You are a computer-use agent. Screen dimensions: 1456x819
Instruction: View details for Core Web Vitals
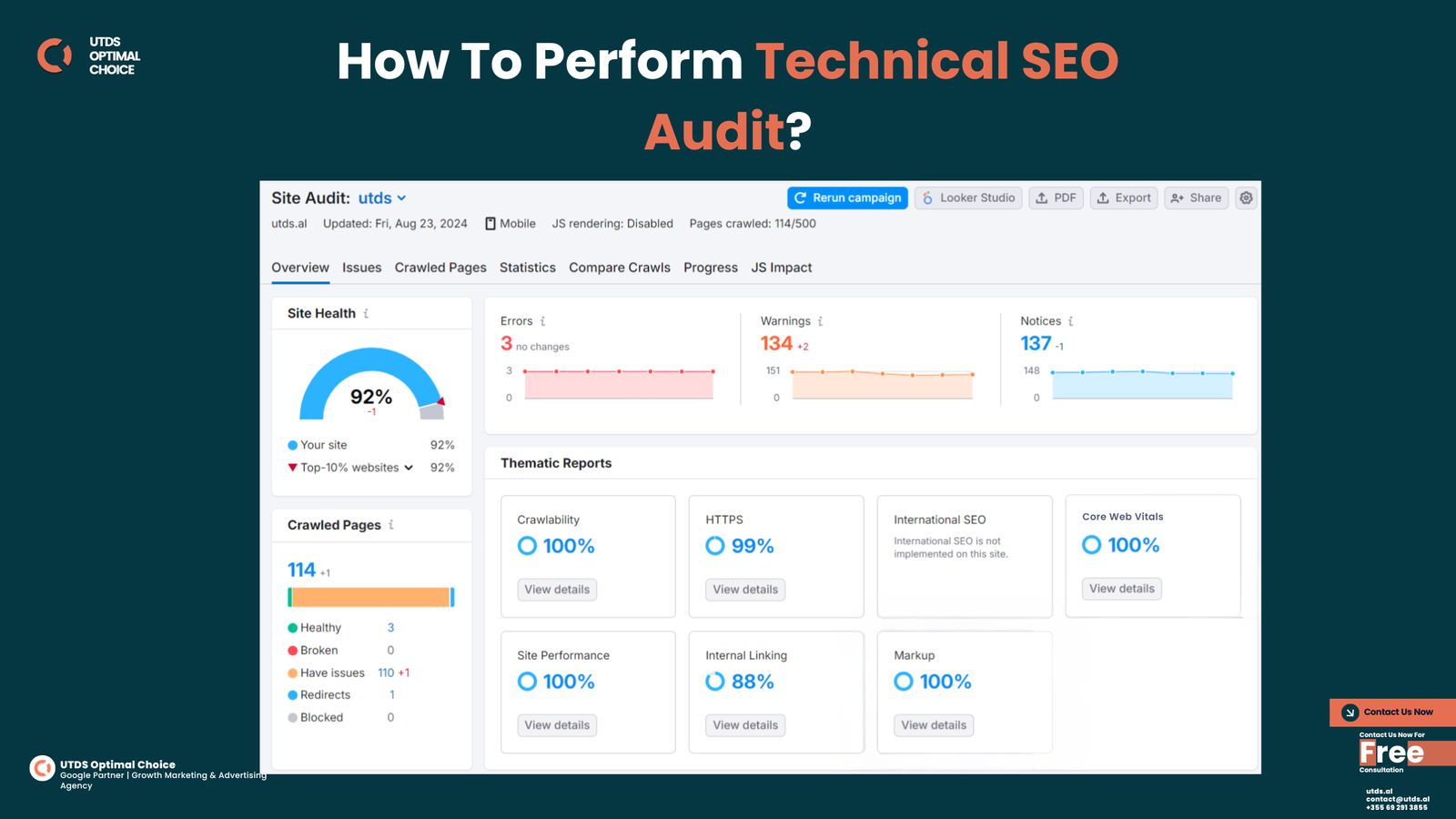coord(1122,589)
